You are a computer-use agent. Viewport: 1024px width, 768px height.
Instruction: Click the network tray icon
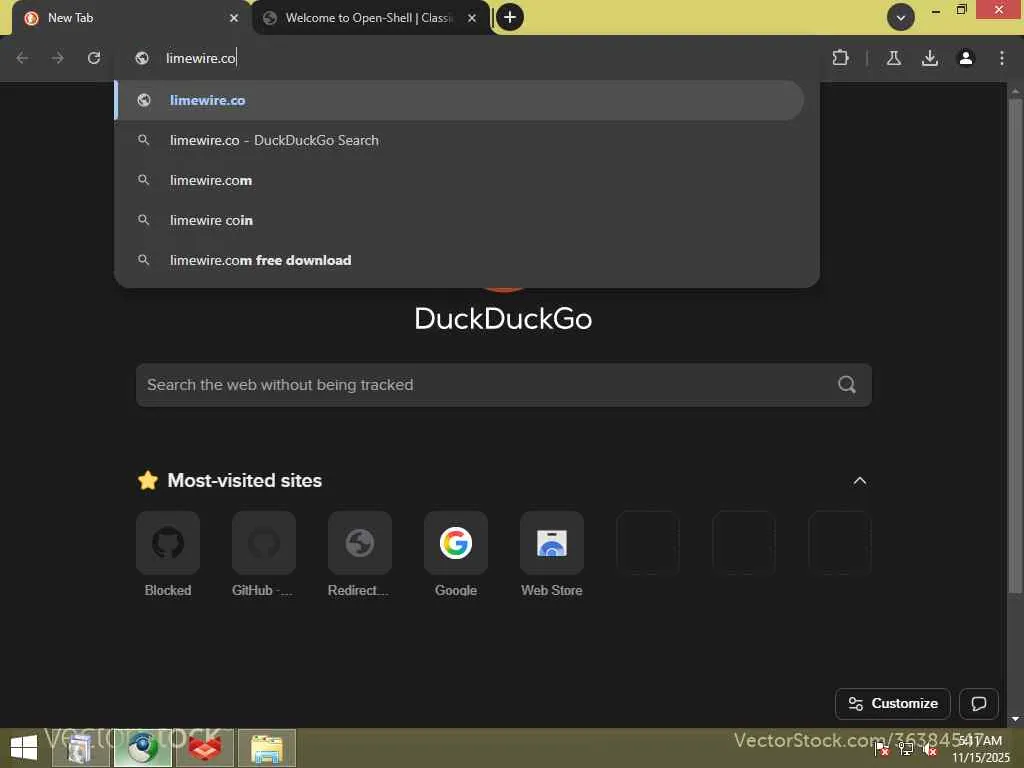click(x=906, y=749)
